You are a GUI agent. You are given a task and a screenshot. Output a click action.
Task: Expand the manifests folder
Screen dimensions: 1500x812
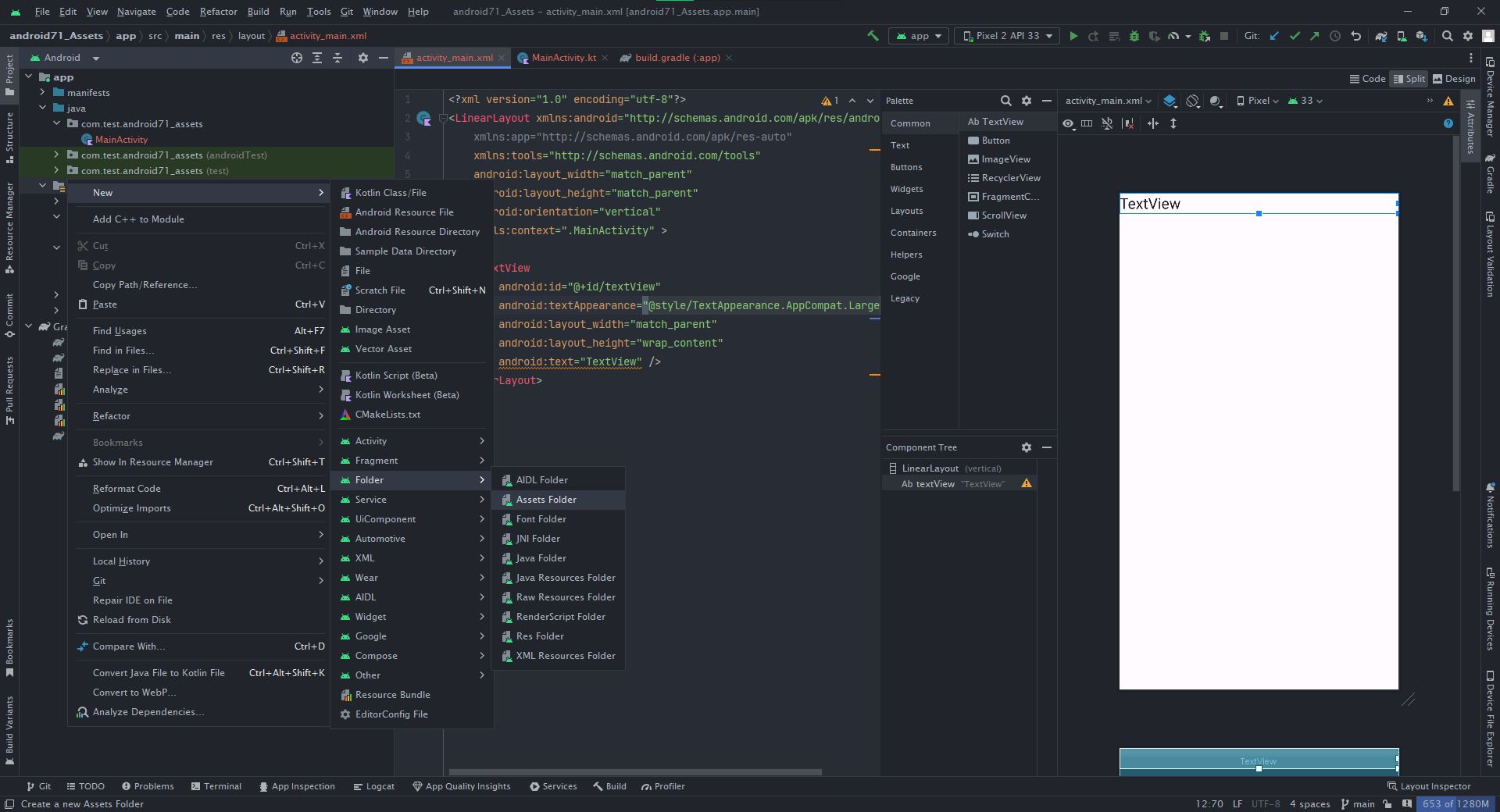click(x=43, y=93)
